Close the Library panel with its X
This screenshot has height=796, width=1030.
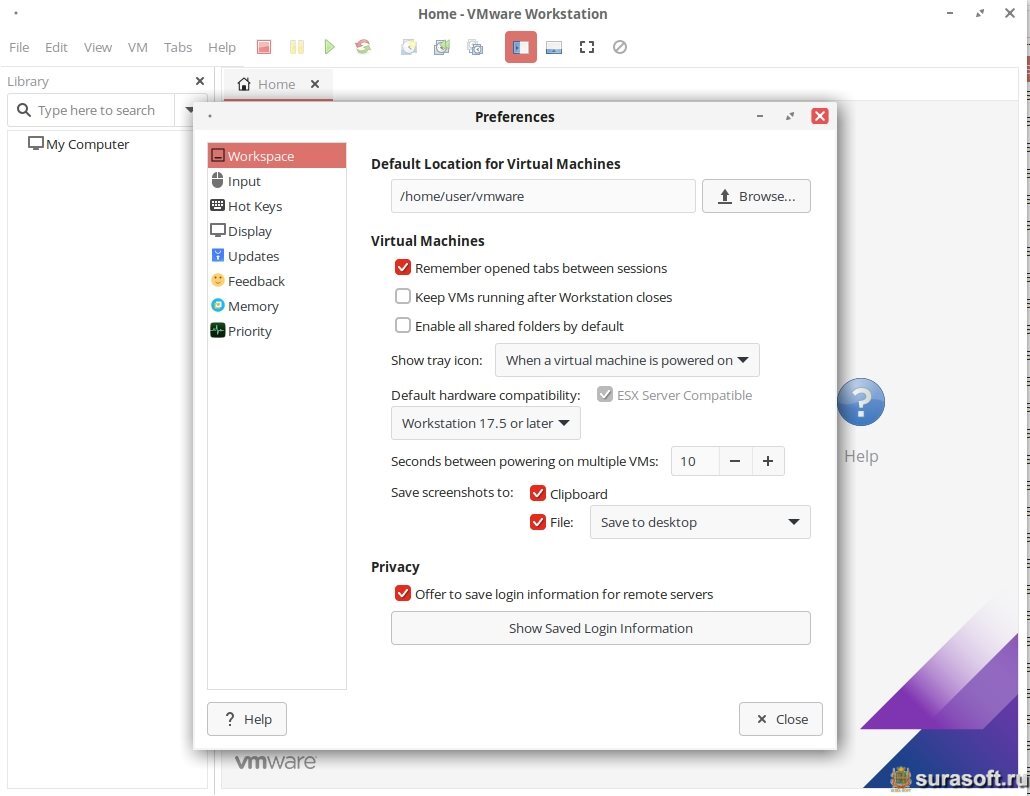point(200,81)
